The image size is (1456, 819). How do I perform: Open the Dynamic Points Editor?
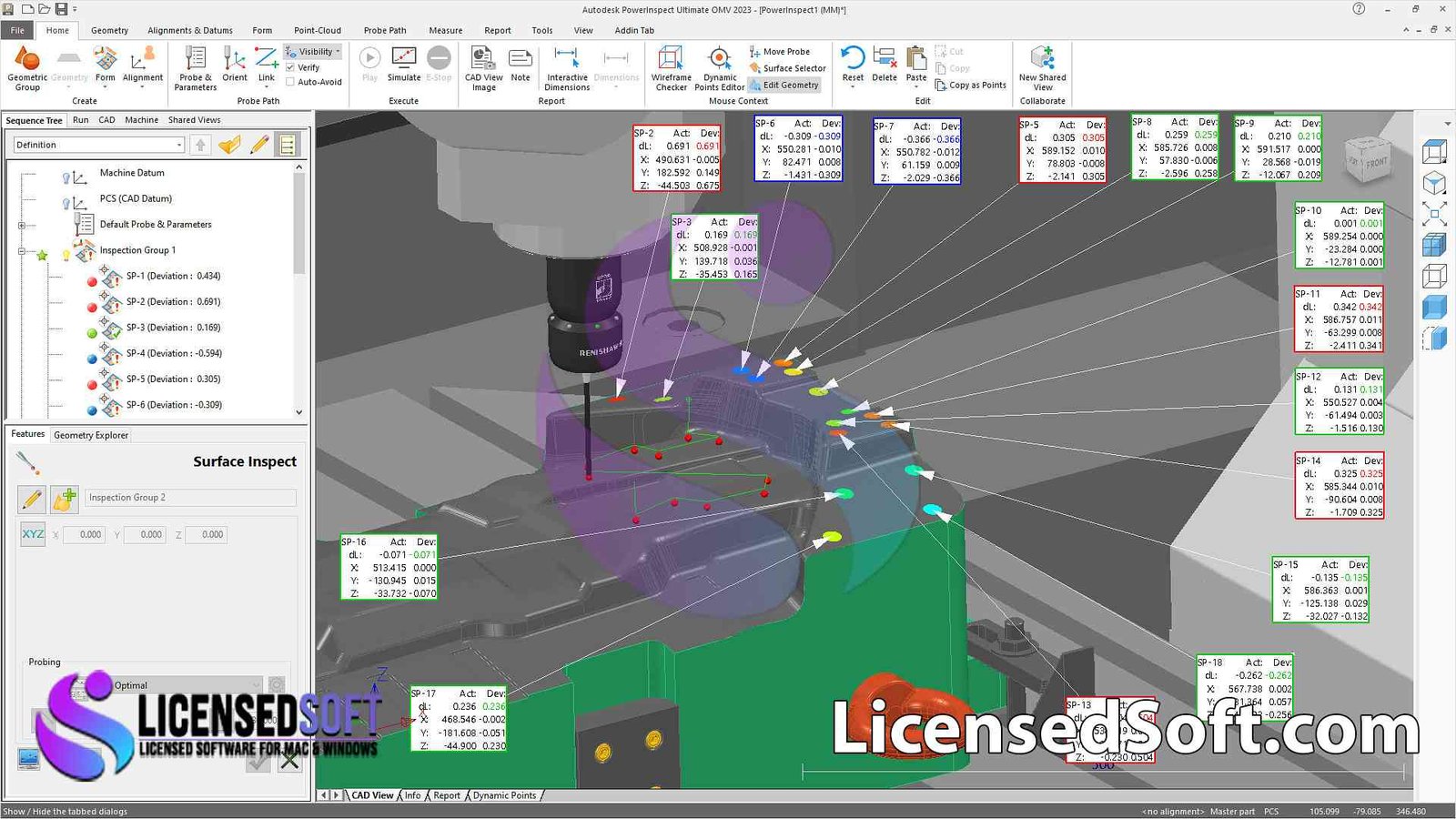(720, 69)
